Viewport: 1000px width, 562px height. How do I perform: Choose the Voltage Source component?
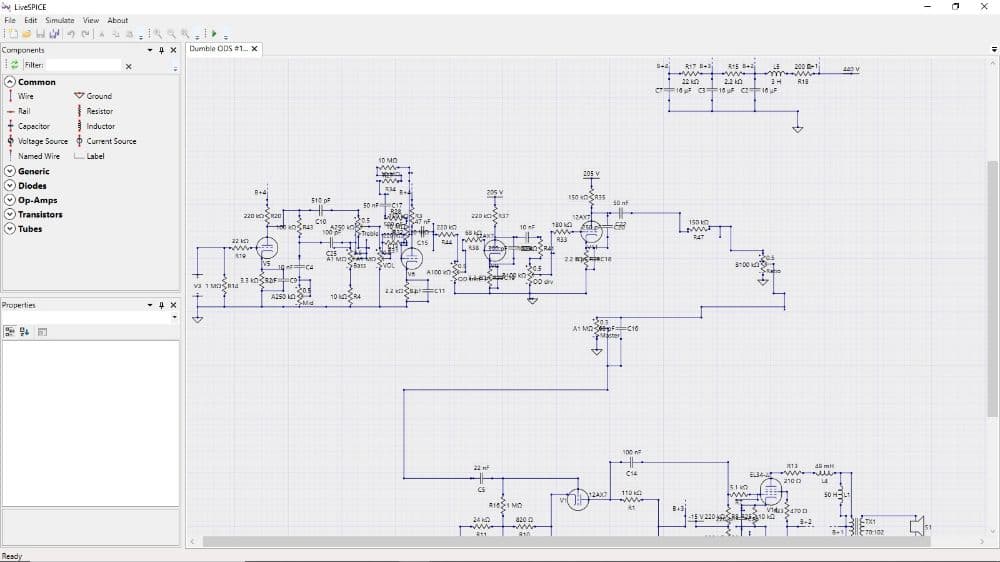(x=42, y=141)
